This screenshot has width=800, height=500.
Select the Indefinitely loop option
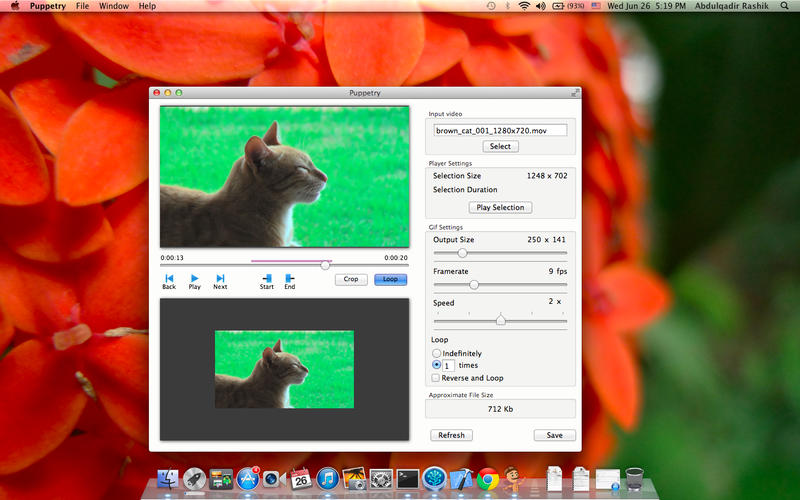point(437,353)
